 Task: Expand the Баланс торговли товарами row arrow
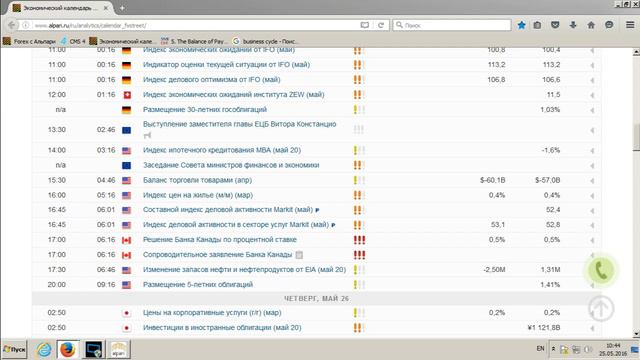click(x=591, y=181)
